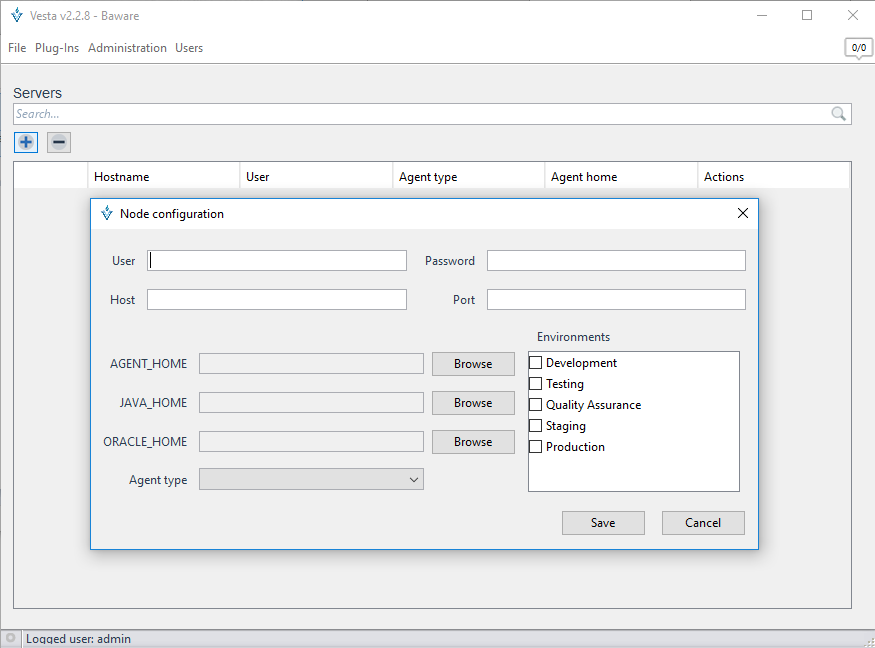Open the Plug-Ins menu
Viewport: 875px width, 648px height.
point(57,48)
